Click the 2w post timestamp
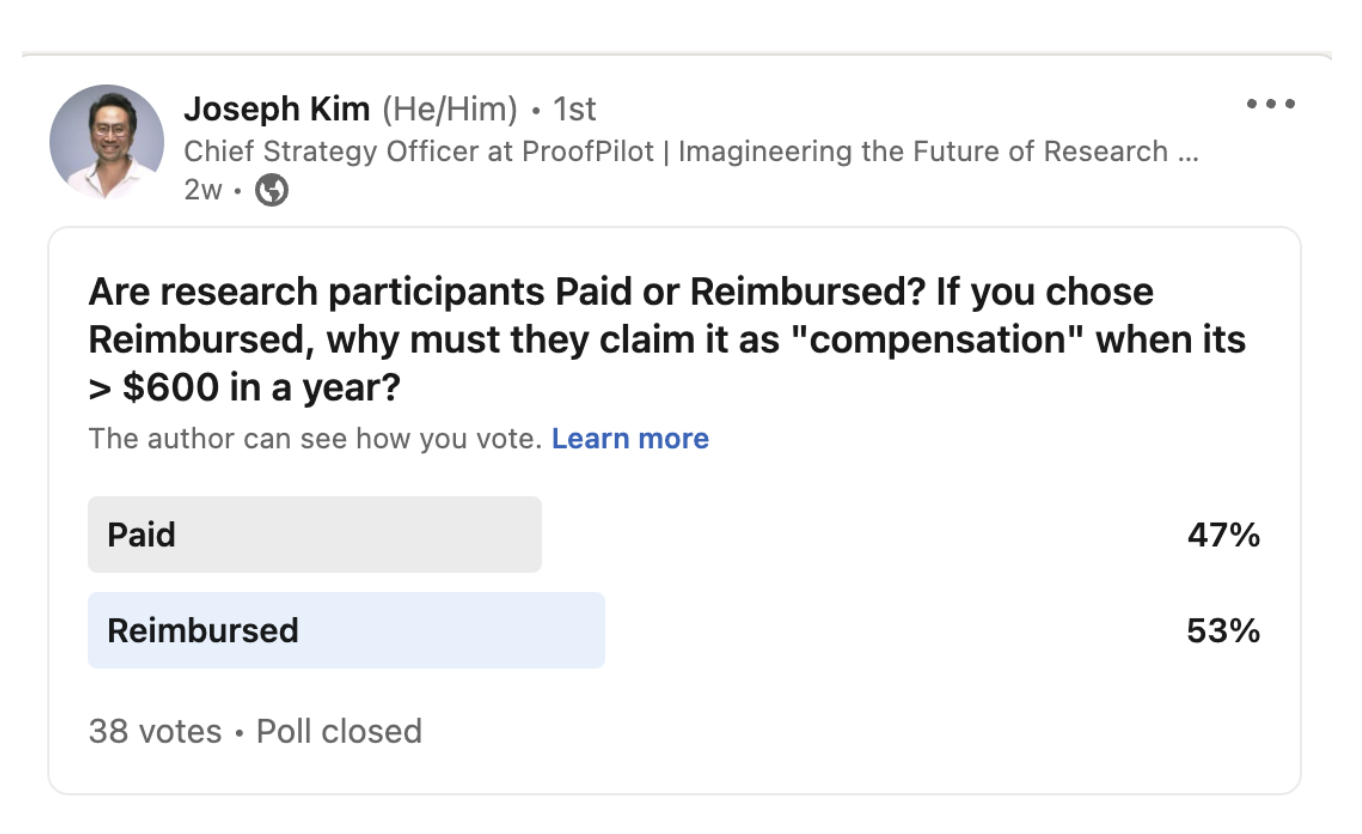1362x834 pixels. tap(203, 190)
